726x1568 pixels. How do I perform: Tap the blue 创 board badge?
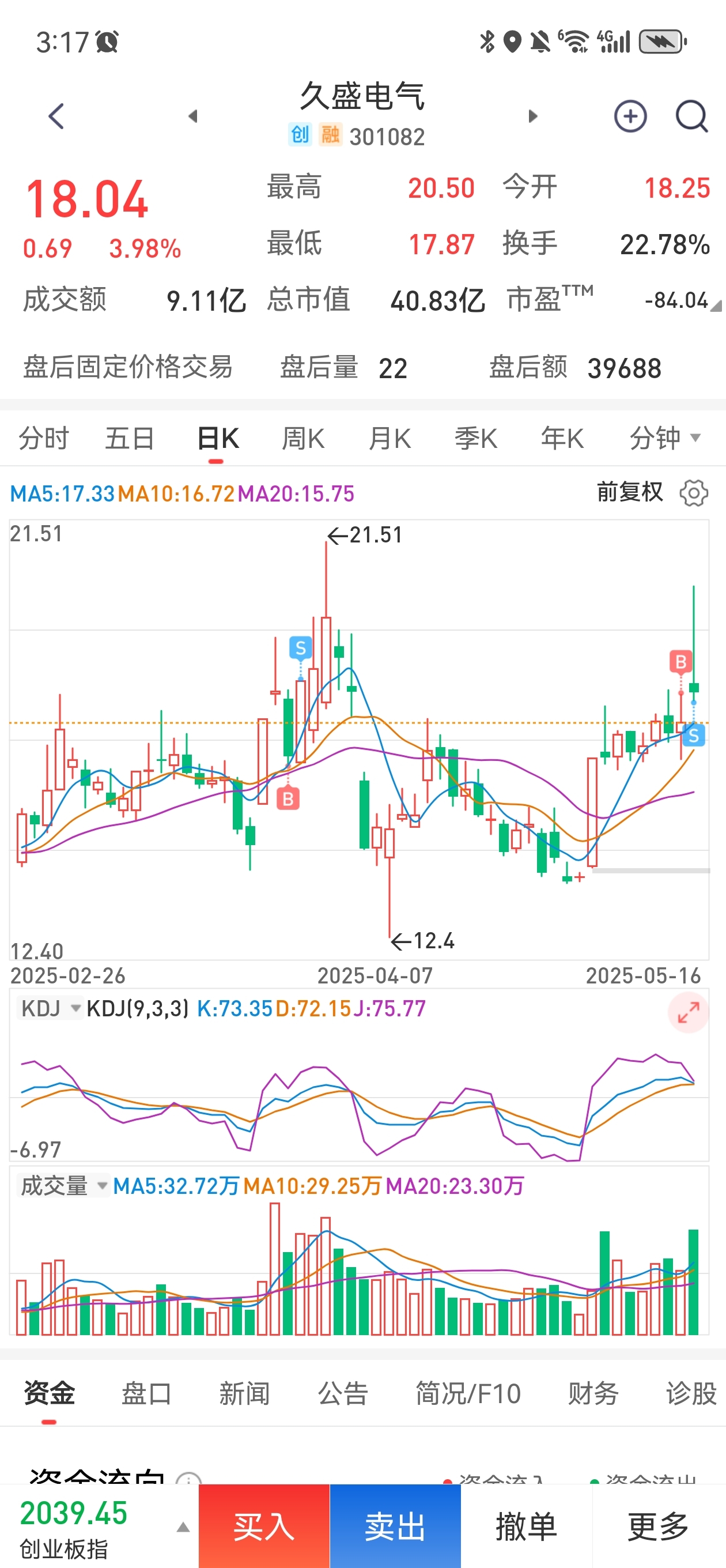point(300,134)
